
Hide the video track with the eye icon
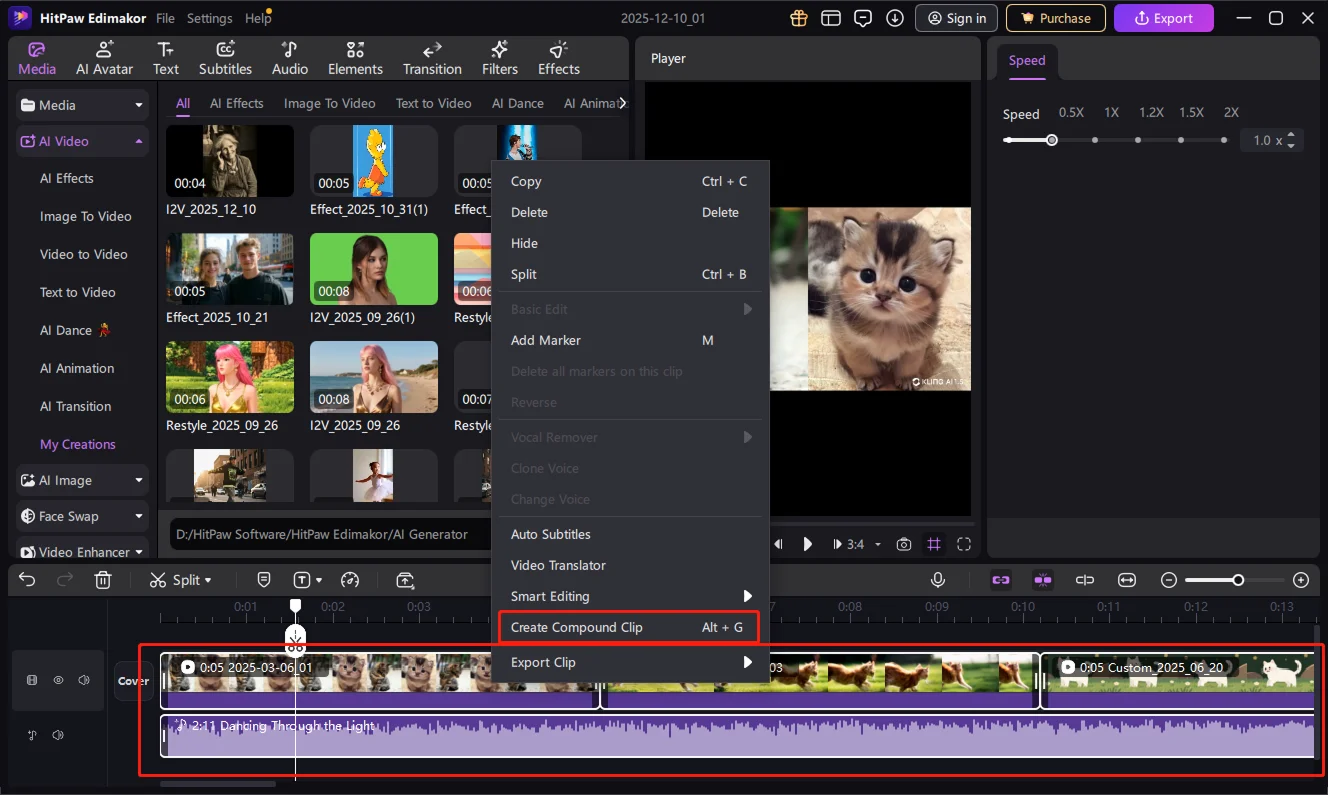click(x=57, y=680)
